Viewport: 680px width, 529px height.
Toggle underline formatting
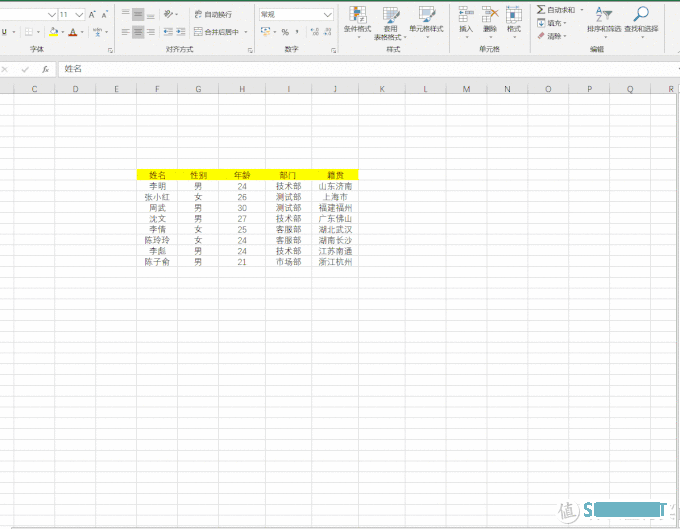point(4,32)
